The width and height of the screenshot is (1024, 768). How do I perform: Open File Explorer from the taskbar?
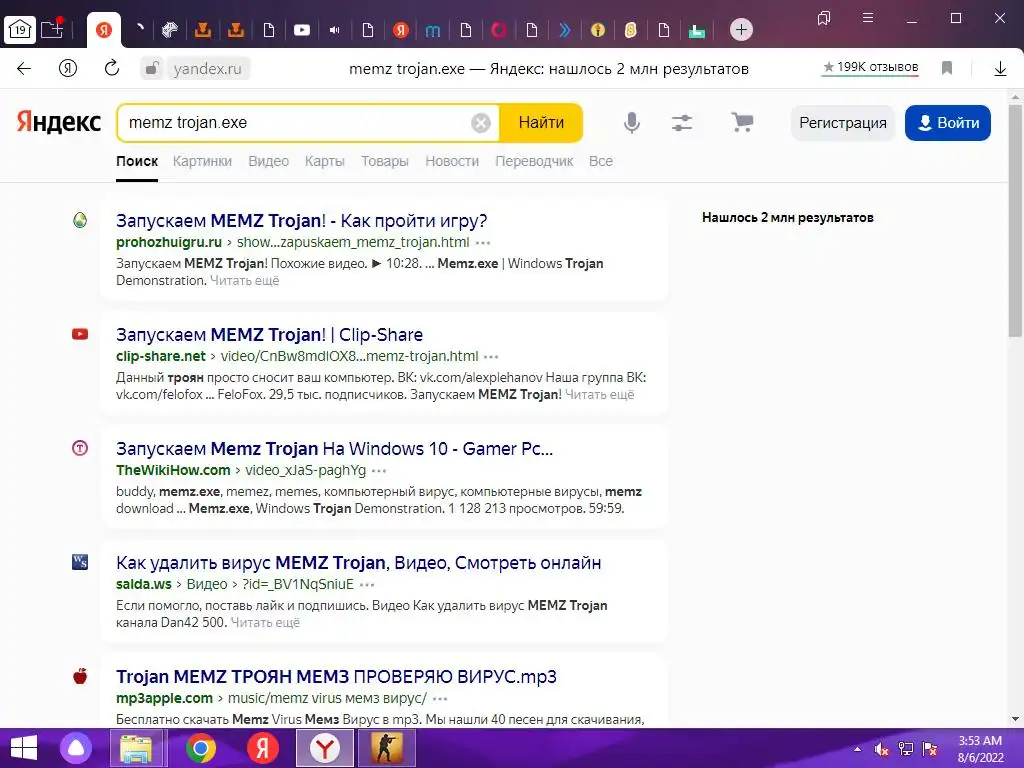tap(136, 748)
